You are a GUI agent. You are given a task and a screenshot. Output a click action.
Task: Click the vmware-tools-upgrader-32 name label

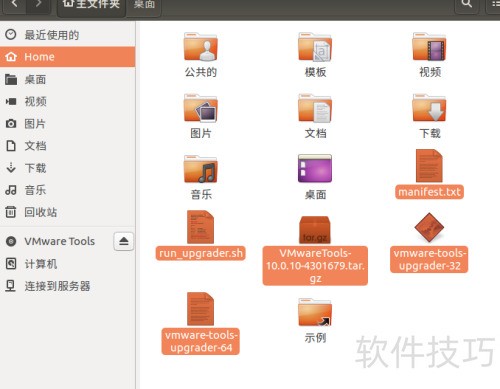click(429, 259)
